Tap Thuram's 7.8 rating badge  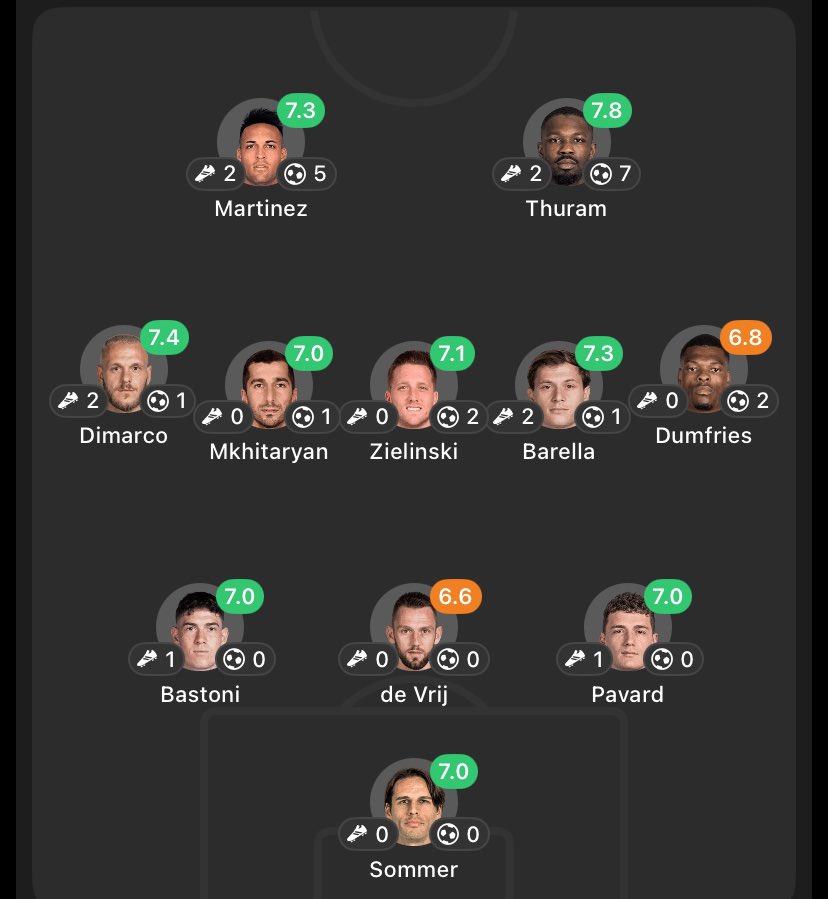tap(606, 110)
